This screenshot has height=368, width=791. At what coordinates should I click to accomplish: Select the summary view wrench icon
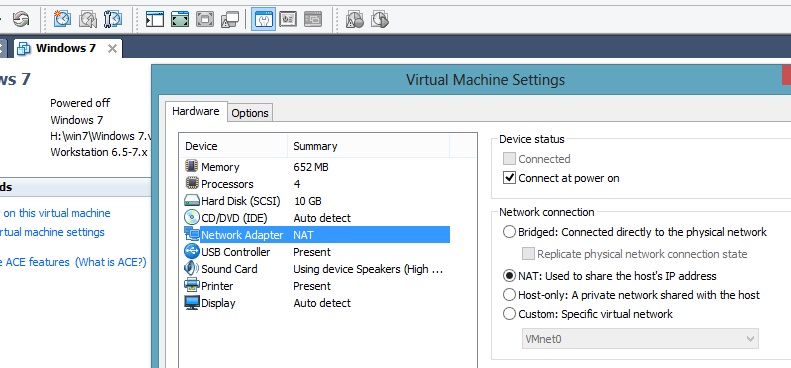pyautogui.click(x=263, y=19)
